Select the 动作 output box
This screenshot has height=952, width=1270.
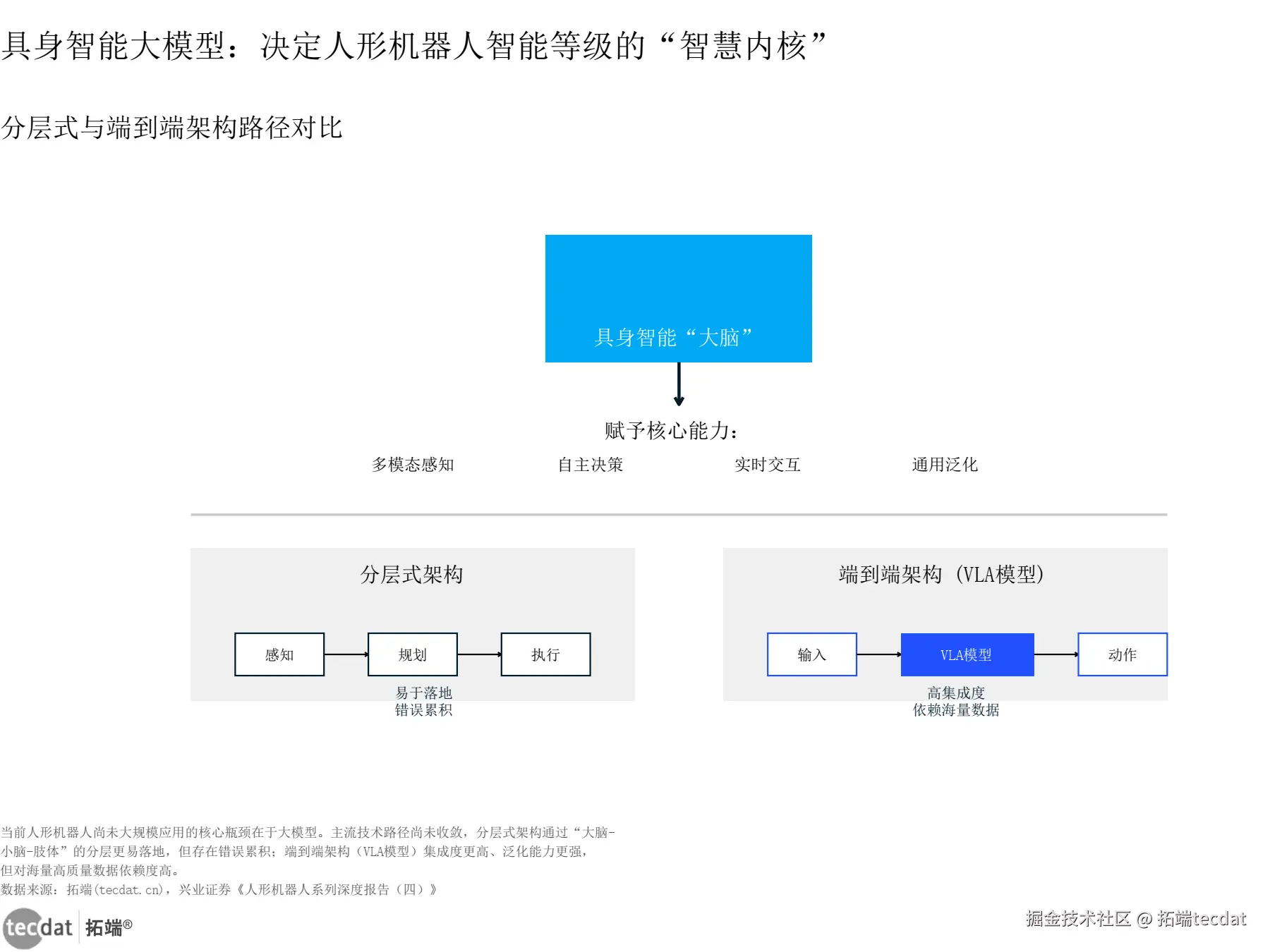[x=1123, y=654]
